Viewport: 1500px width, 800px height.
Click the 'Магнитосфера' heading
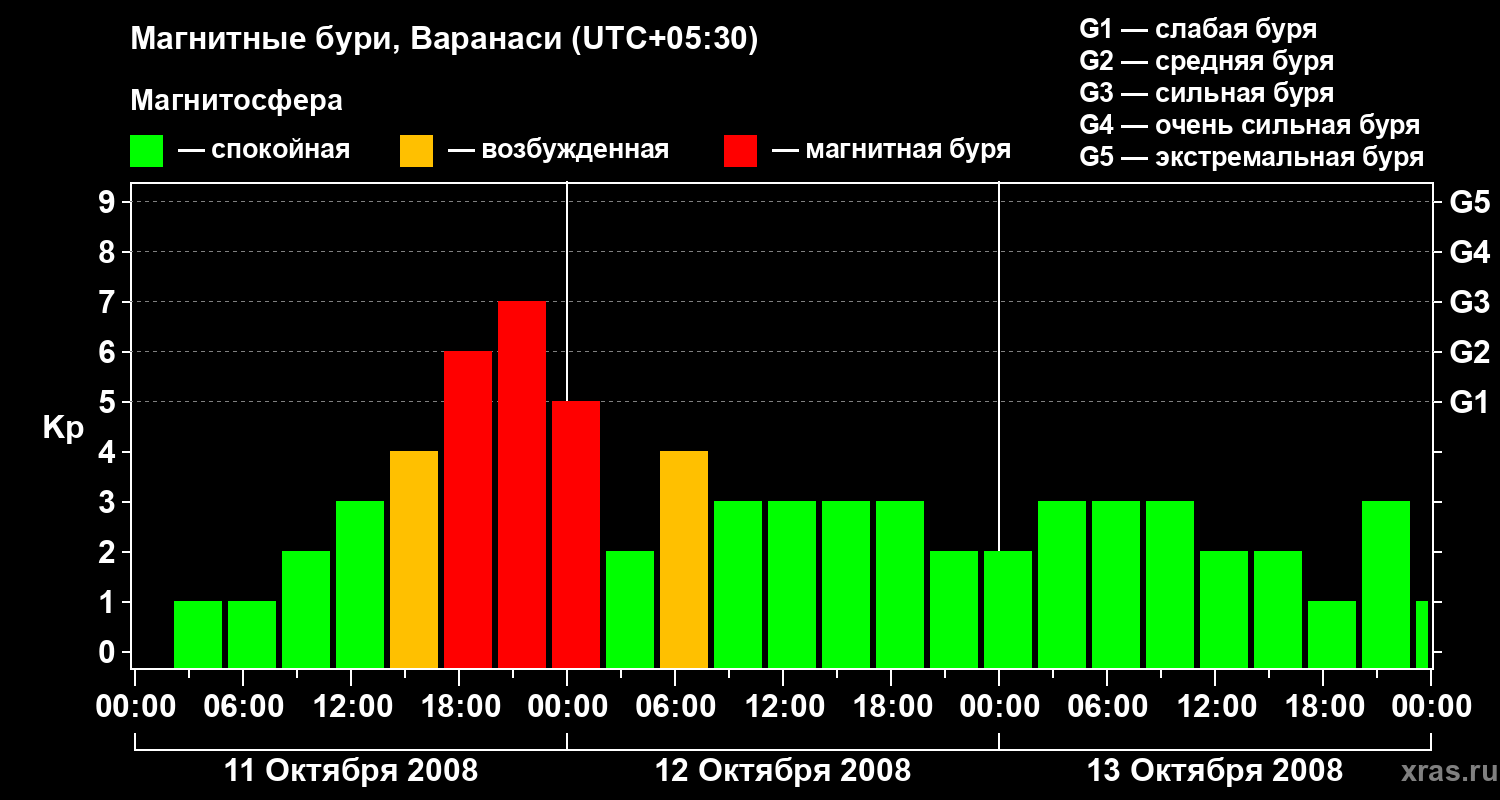click(x=237, y=101)
